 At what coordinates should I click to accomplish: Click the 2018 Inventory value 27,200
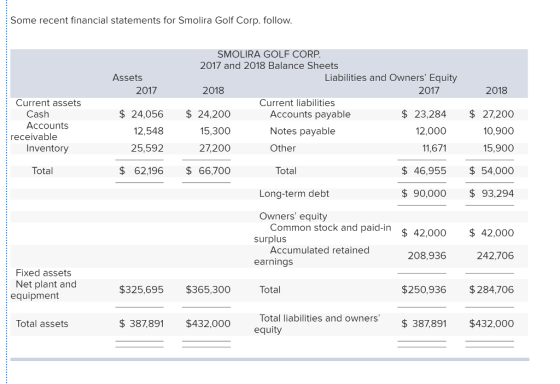(215, 148)
